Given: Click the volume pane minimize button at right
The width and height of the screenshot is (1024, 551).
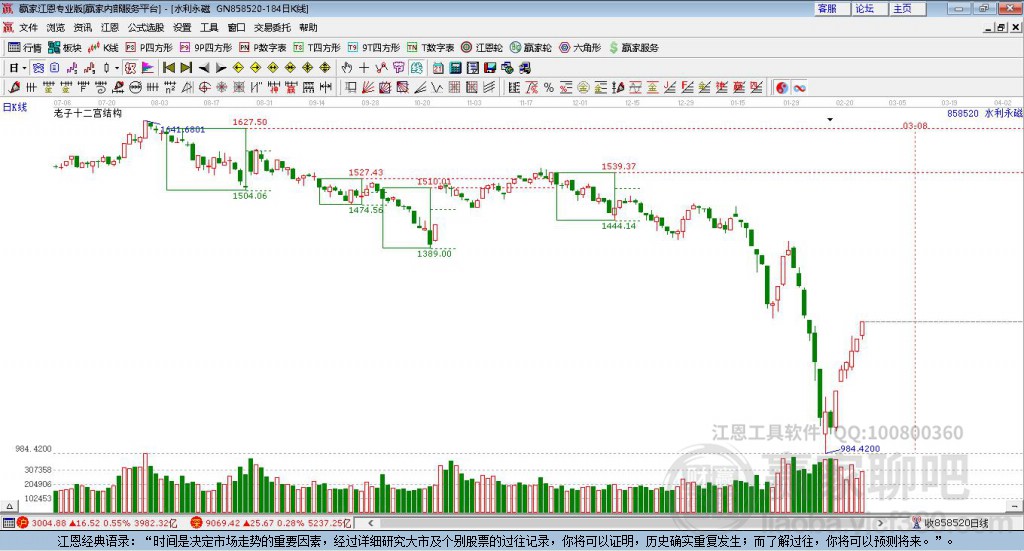Looking at the screenshot, I should click(x=1014, y=506).
